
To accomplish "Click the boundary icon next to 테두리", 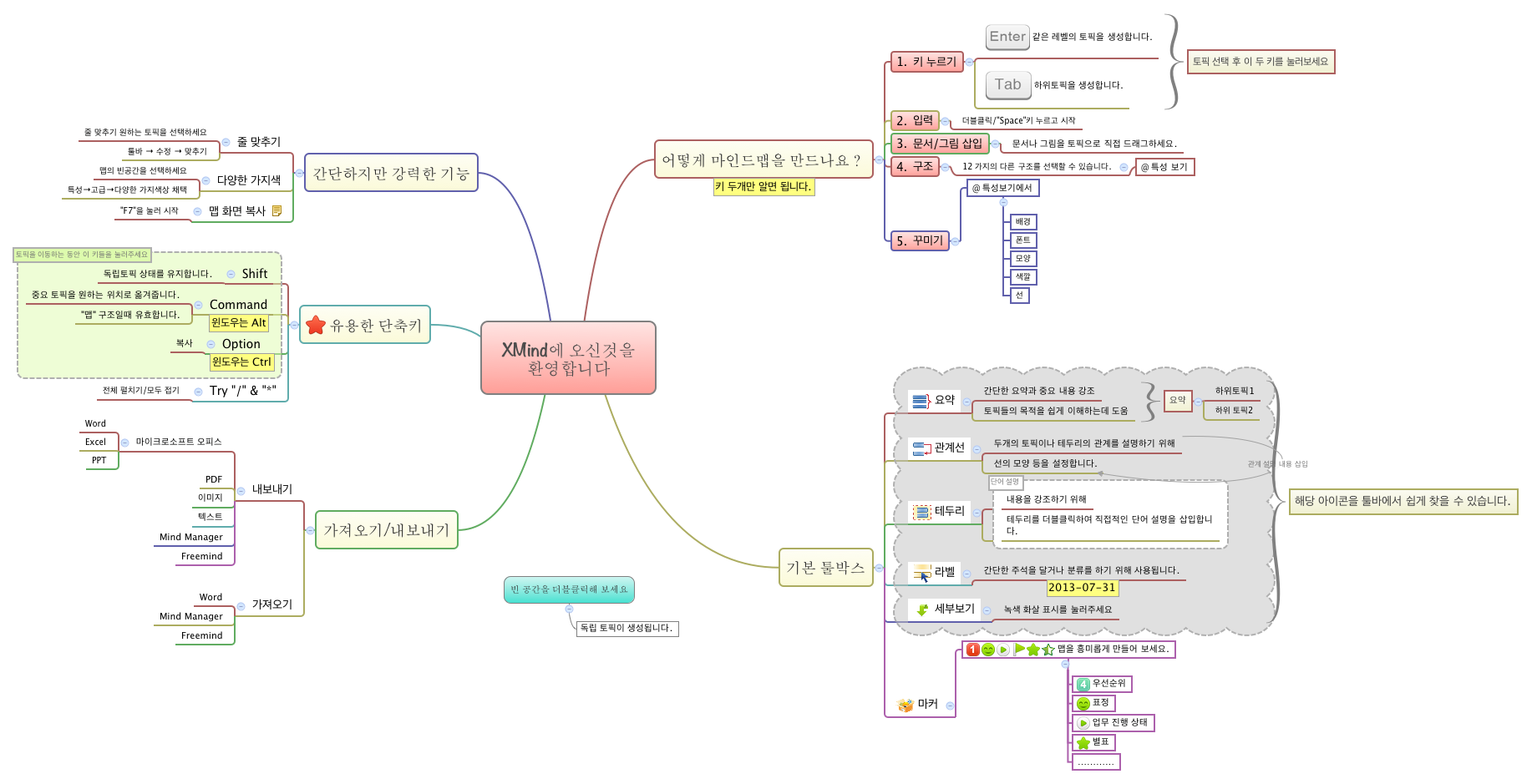I will [921, 512].
